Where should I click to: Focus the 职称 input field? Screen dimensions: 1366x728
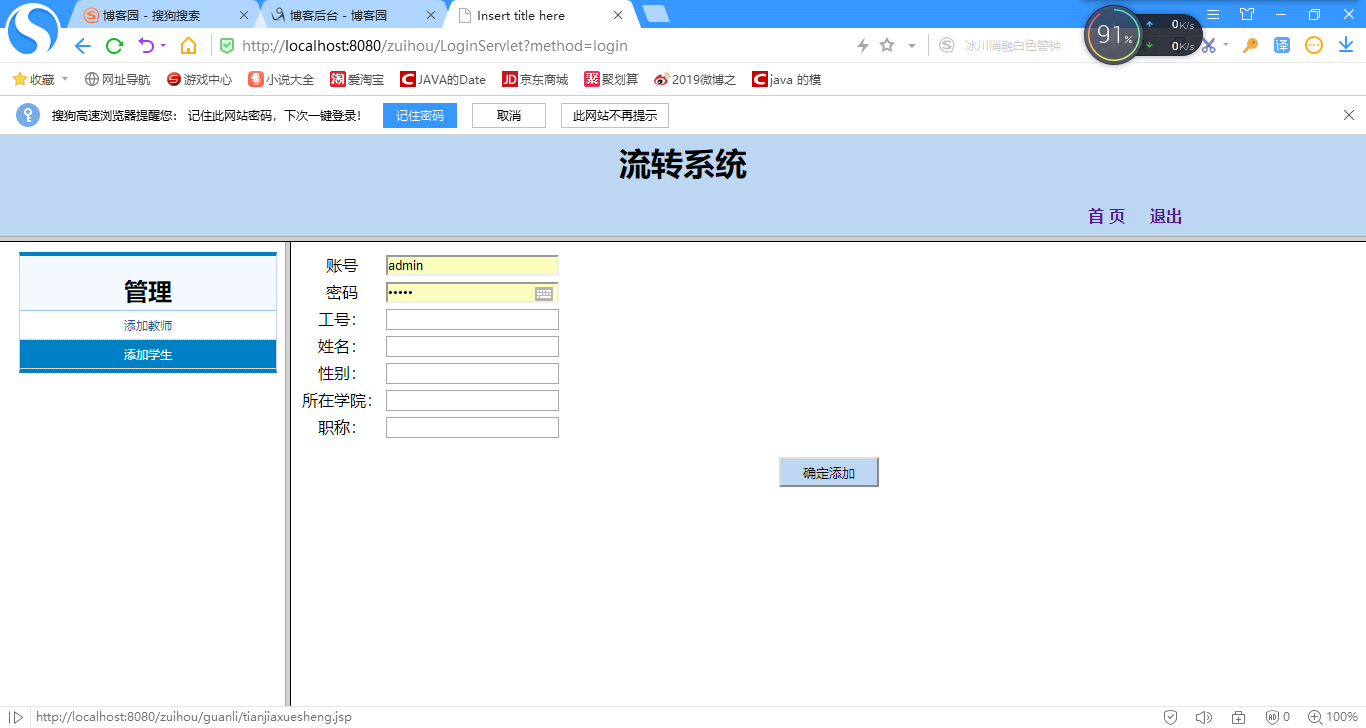472,427
